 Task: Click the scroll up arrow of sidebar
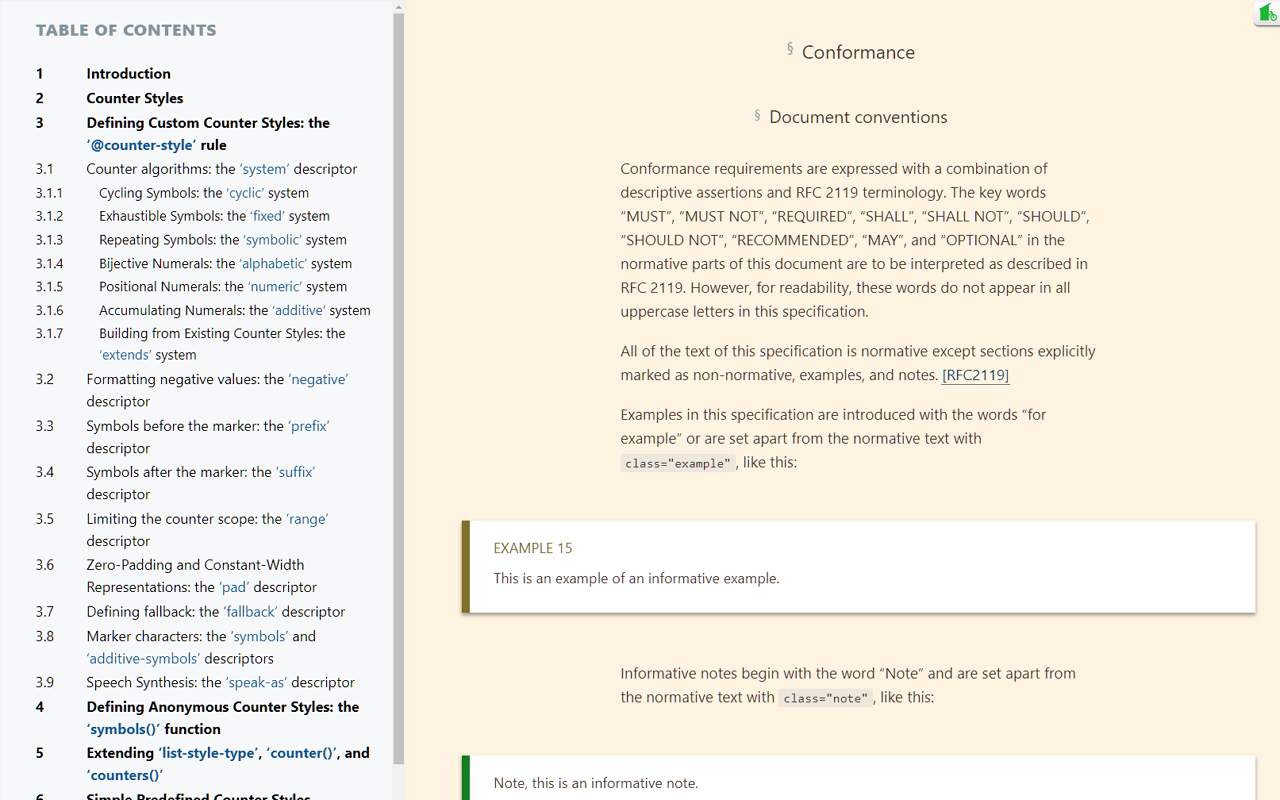coord(399,7)
